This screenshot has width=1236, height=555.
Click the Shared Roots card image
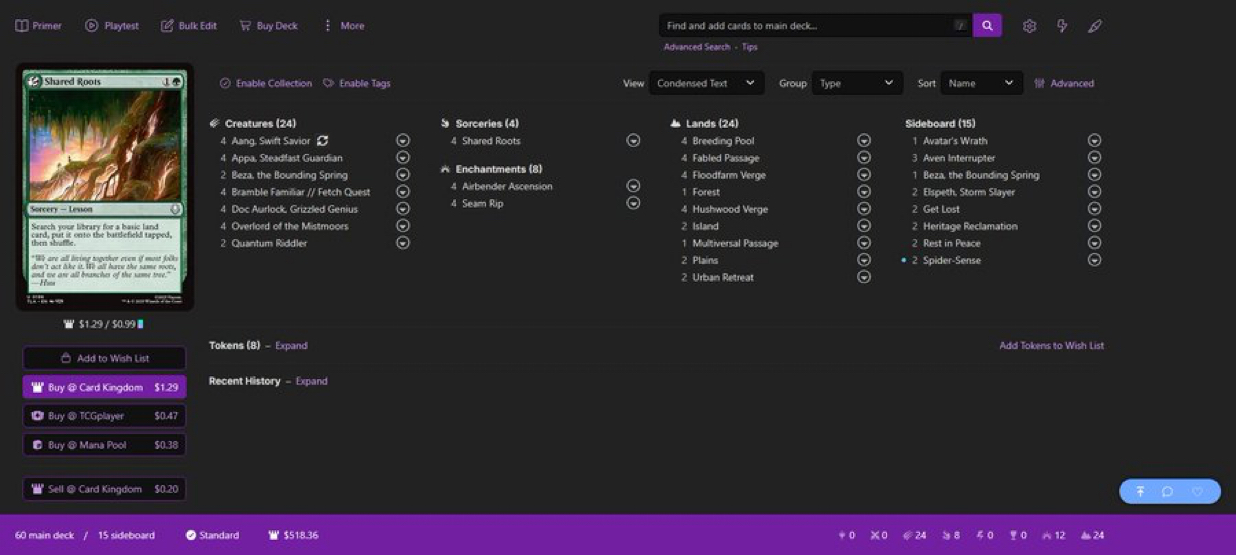coord(104,187)
